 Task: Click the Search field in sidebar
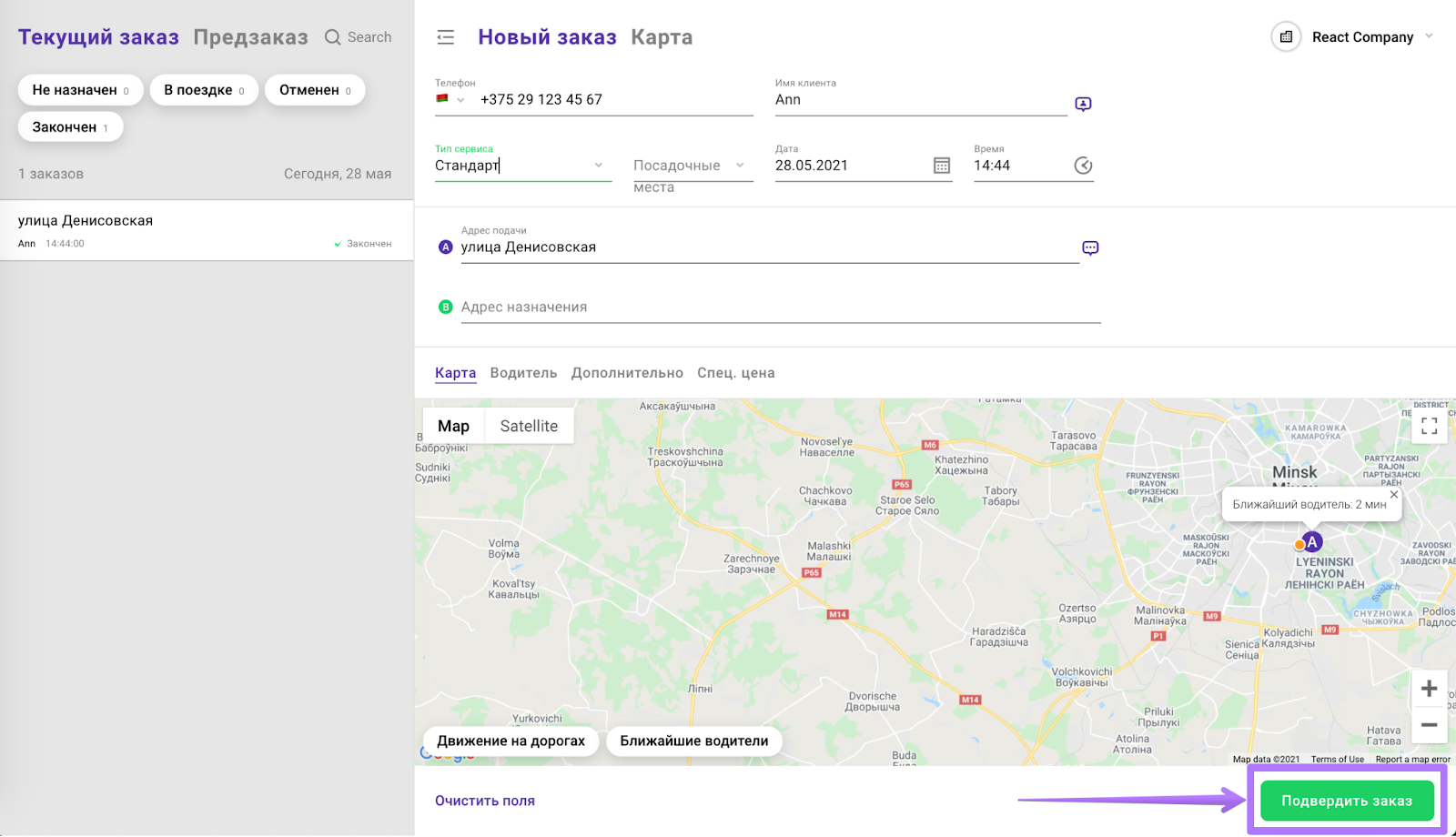pos(359,37)
